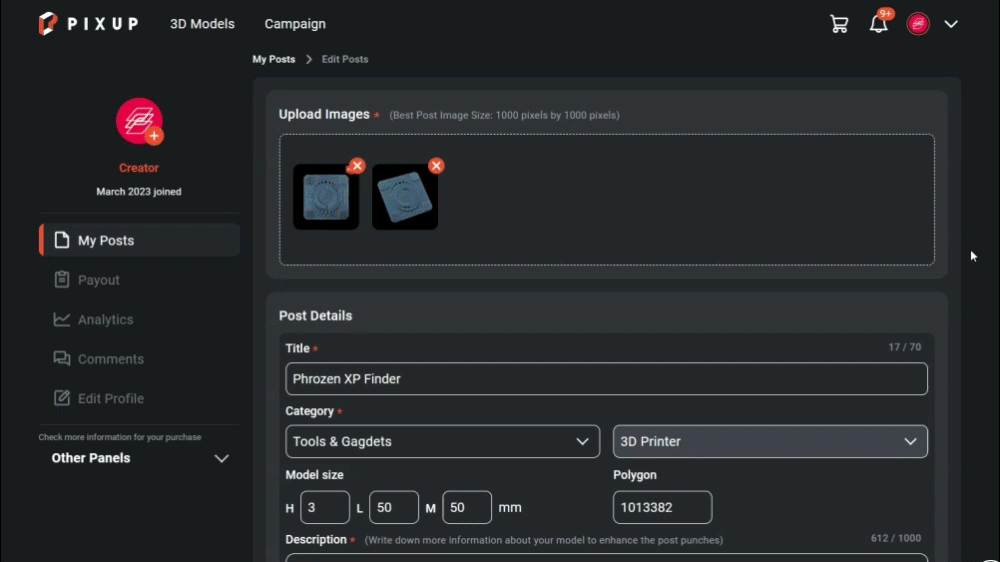This screenshot has width=1000, height=562.
Task: Open the notifications bell
Action: tap(879, 24)
